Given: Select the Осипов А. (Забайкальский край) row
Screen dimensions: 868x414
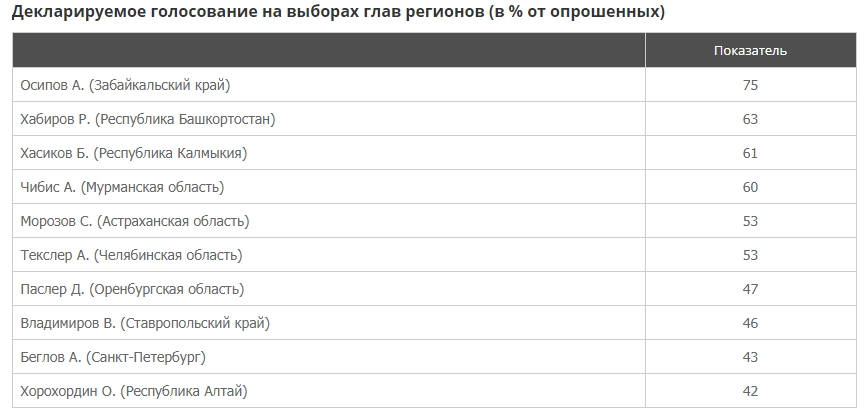Looking at the screenshot, I should point(132,85).
